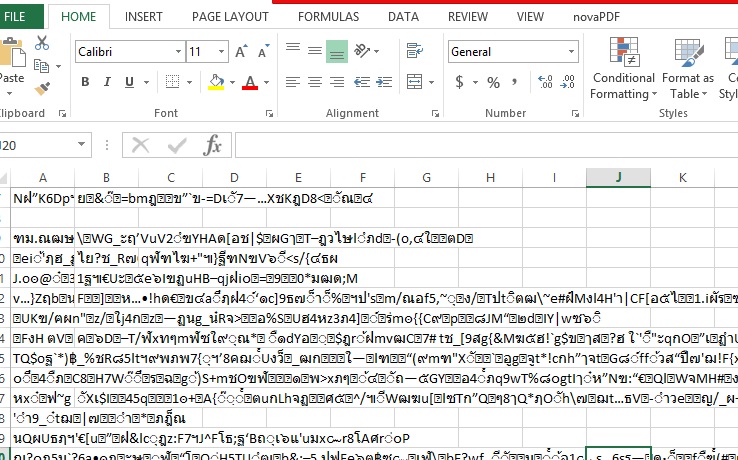Open Merge & Center dropdown arrow
738x460 pixels.
(431, 83)
